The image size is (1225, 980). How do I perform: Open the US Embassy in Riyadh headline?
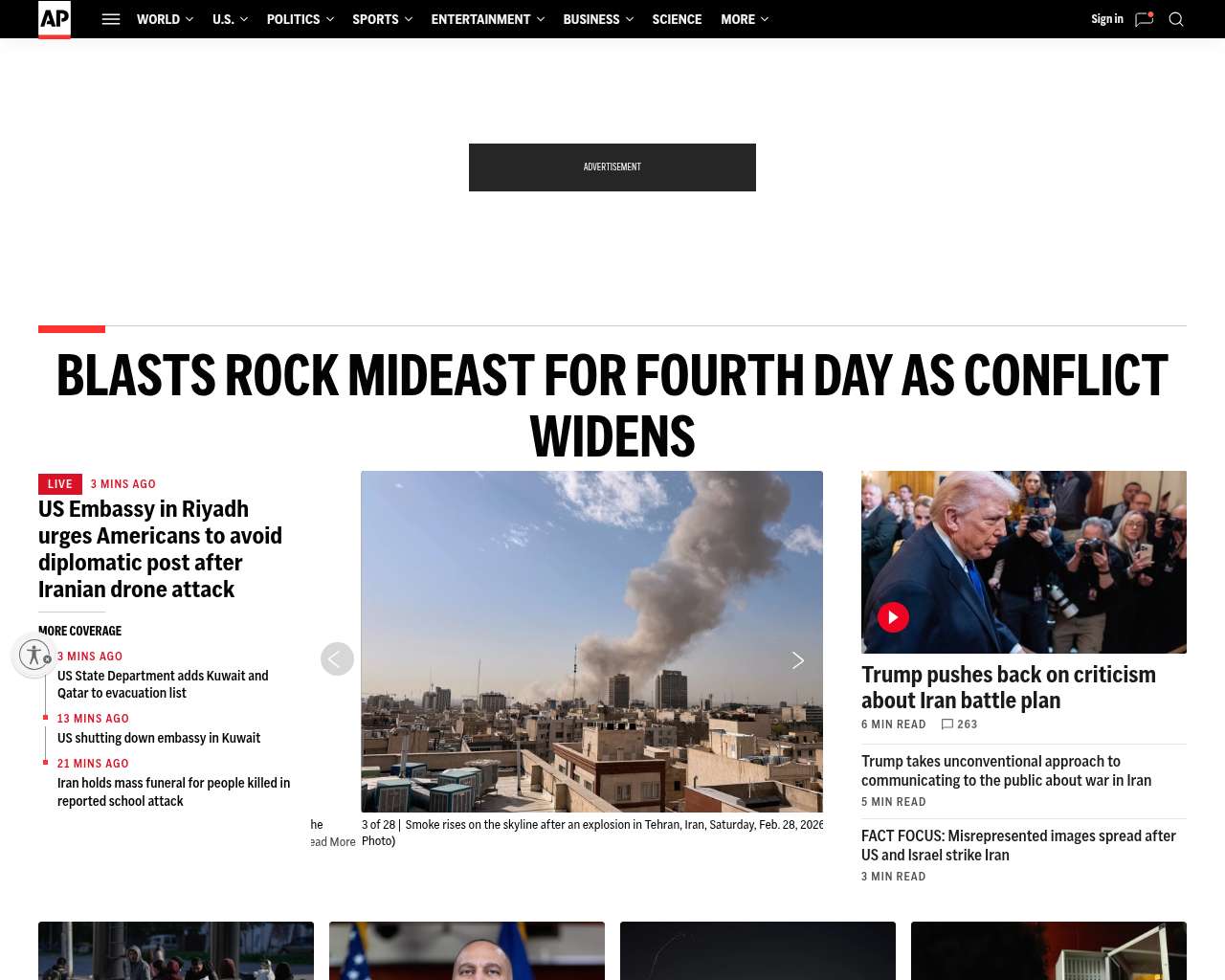[161, 549]
